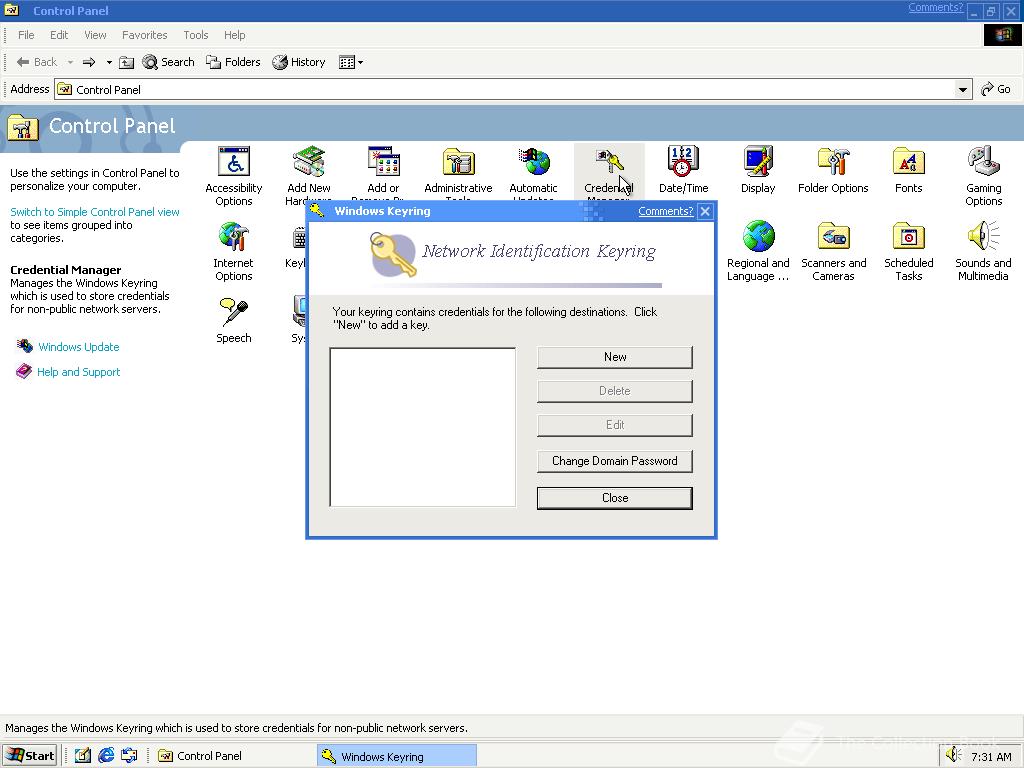Open the Favorites menu

coord(144,35)
